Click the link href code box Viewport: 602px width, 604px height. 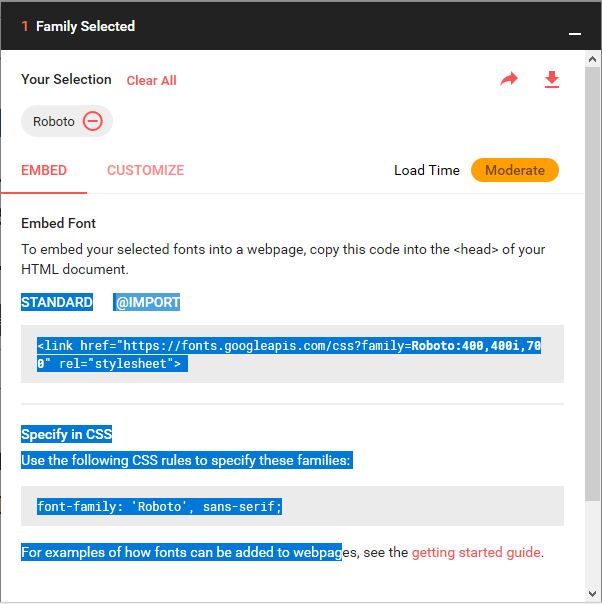(x=292, y=354)
